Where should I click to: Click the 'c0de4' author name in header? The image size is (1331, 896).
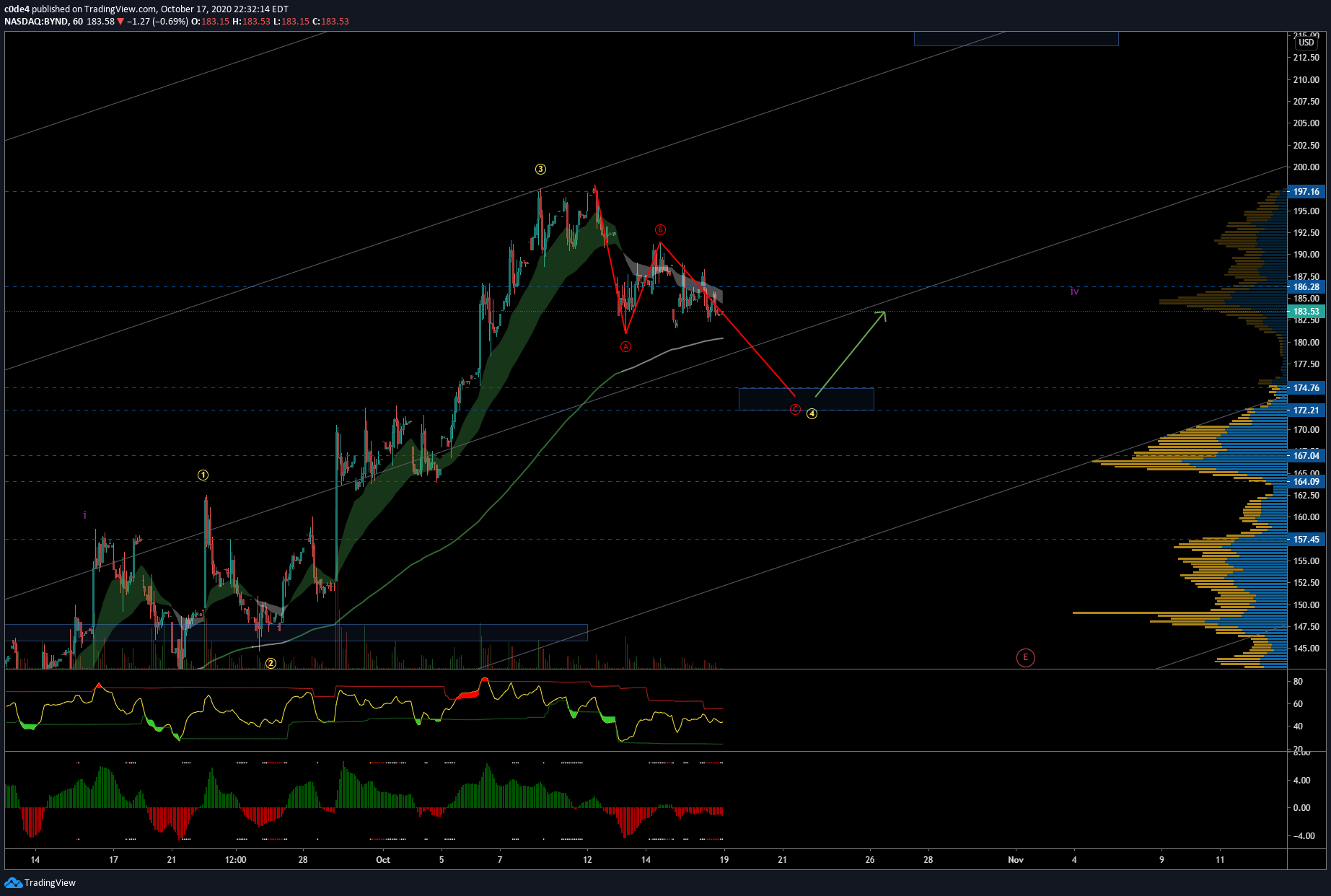click(x=17, y=9)
